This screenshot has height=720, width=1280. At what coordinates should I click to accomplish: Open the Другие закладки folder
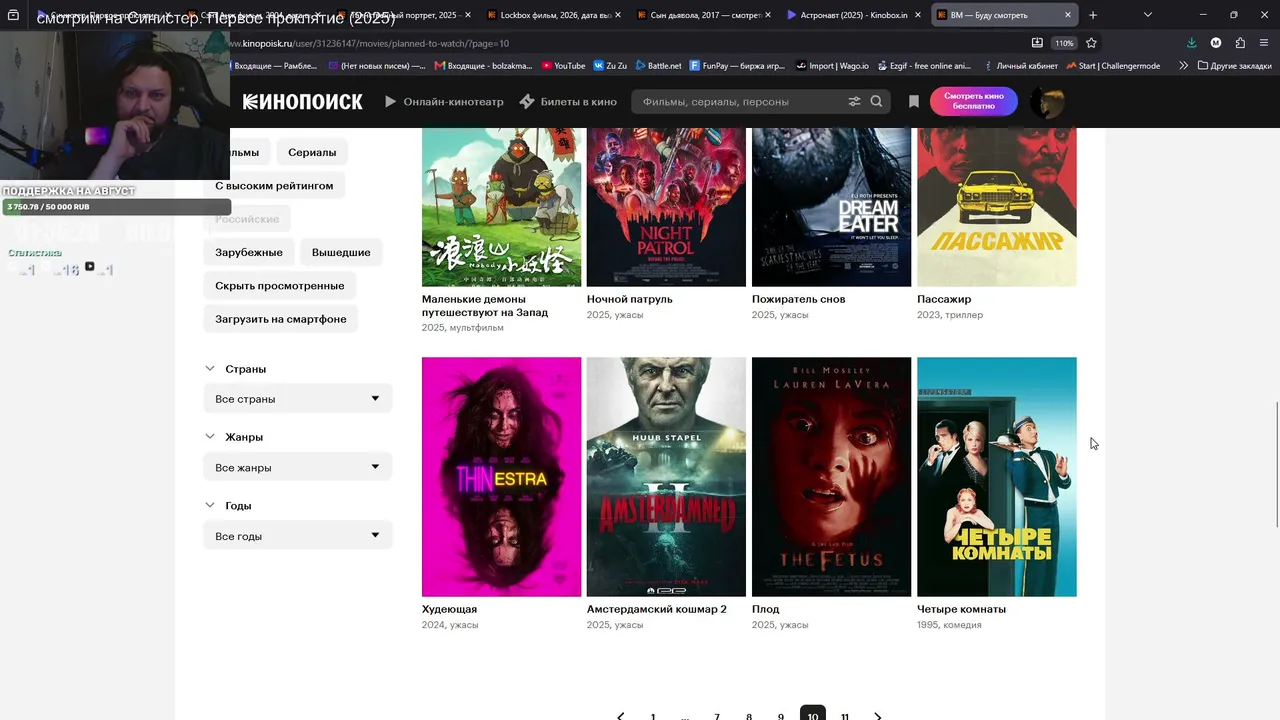pos(1234,66)
